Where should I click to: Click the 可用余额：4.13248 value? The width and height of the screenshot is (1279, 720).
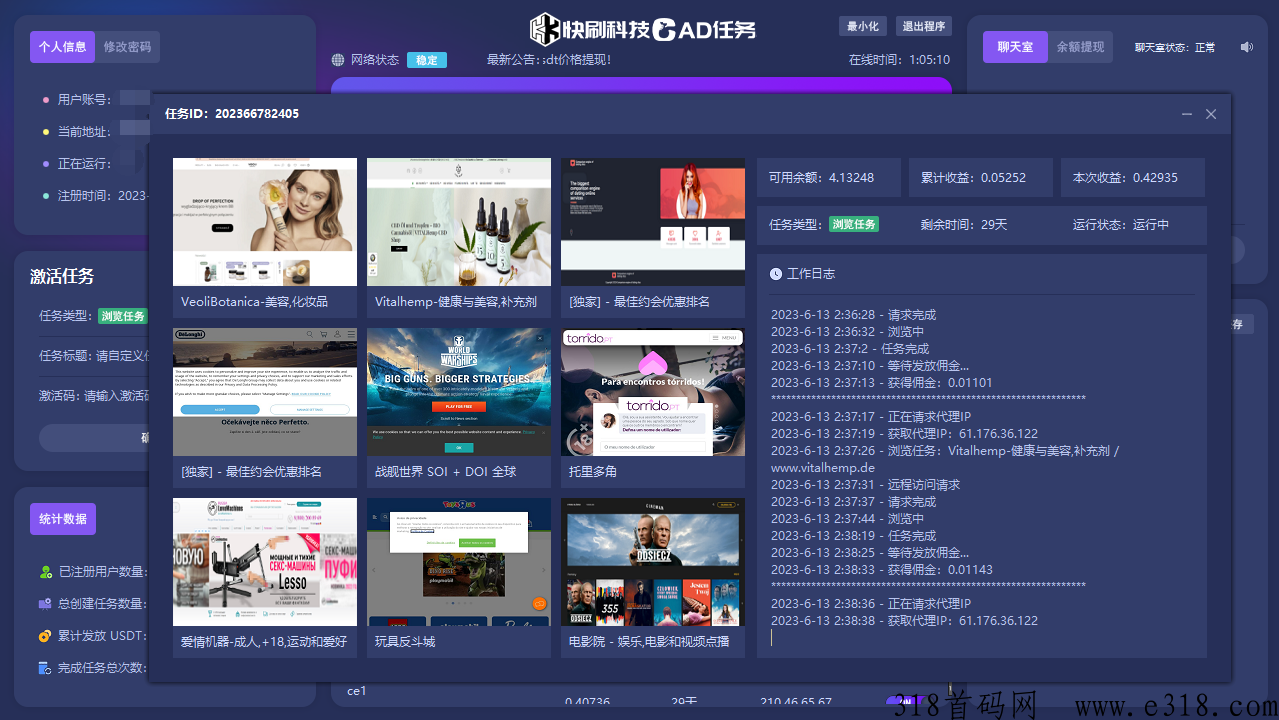point(821,178)
